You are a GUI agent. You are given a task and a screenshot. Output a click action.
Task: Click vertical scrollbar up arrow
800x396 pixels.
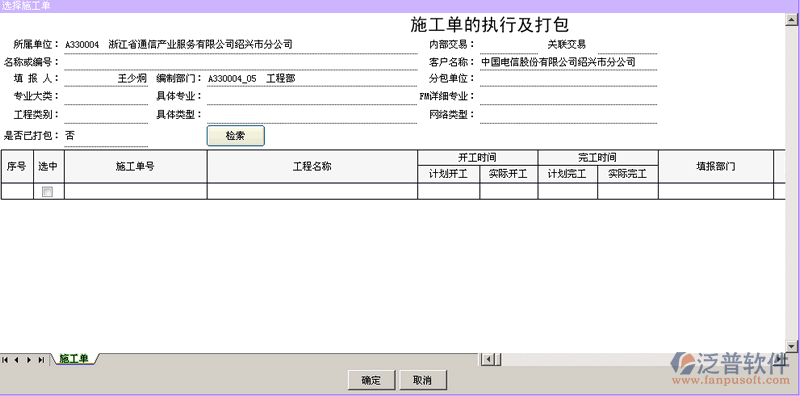point(791,20)
